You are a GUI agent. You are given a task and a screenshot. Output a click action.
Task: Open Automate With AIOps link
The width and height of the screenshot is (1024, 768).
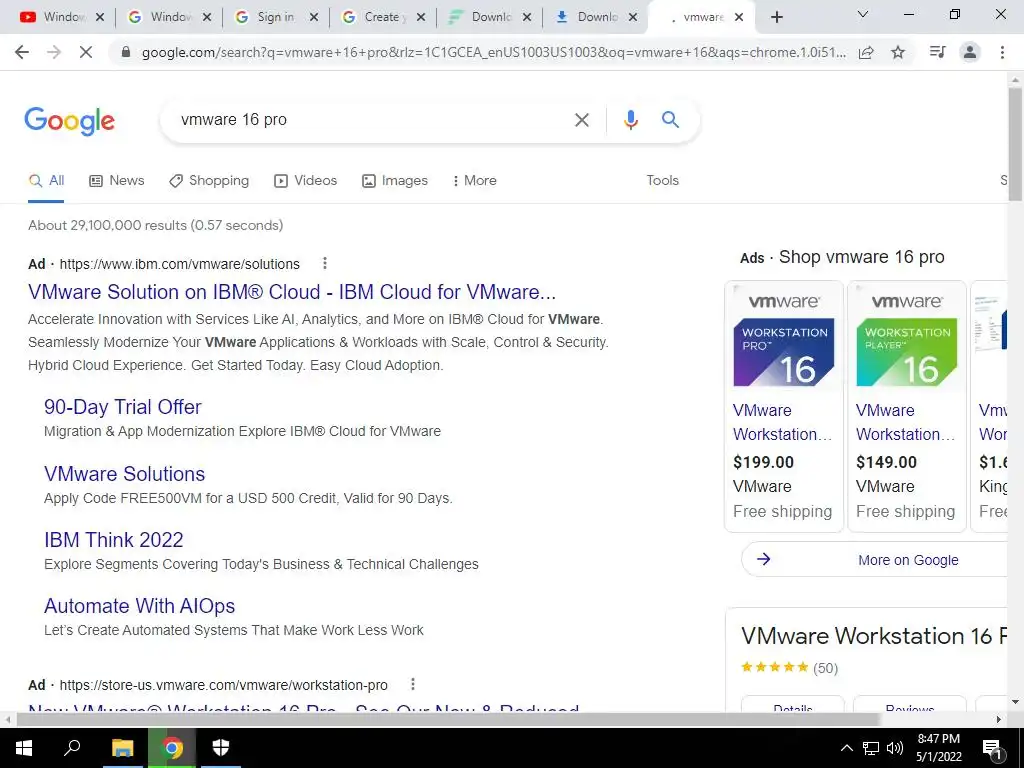tap(140, 605)
